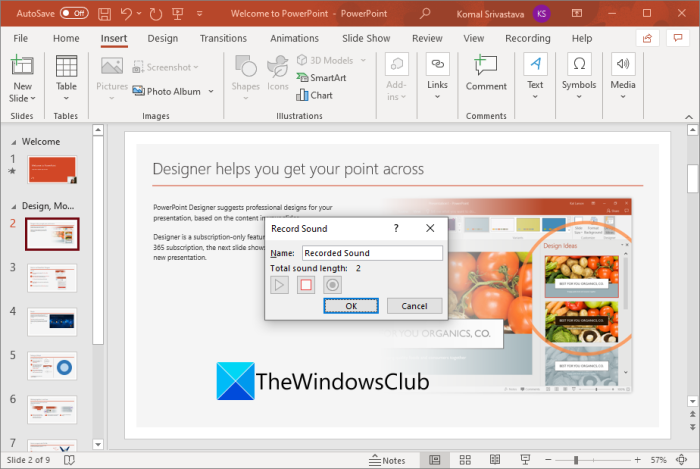Click the Shapes gallery button

pos(246,78)
